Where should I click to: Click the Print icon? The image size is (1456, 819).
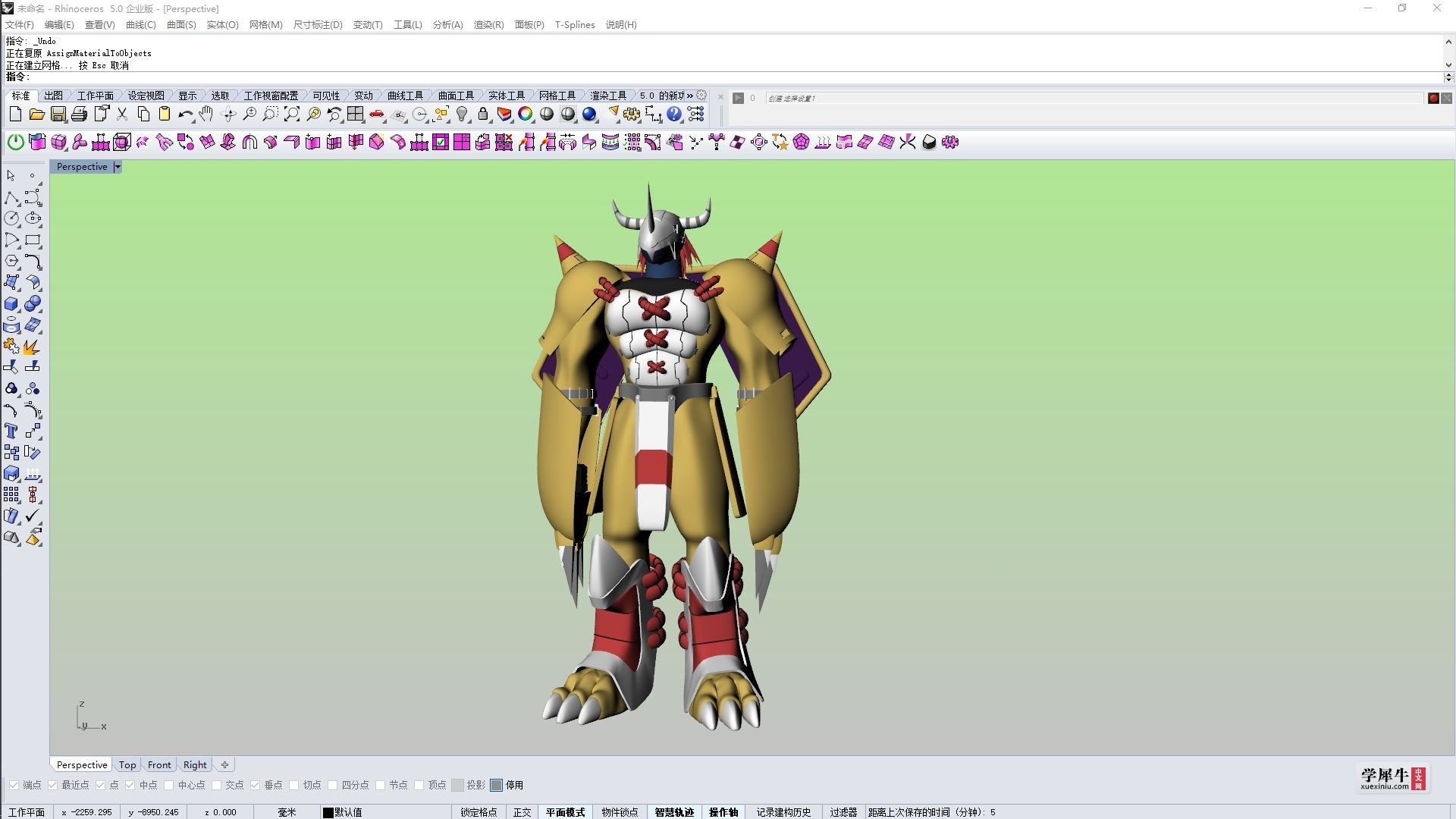tap(79, 115)
